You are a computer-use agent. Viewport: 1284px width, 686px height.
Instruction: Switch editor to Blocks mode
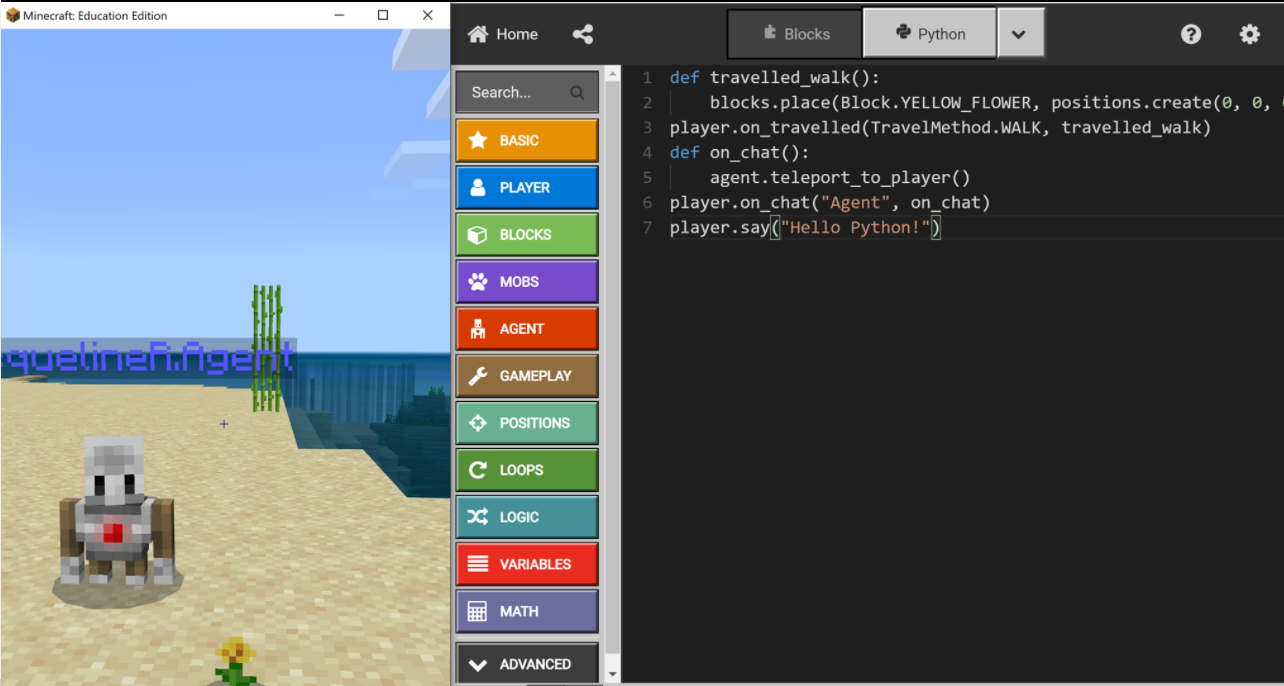tap(795, 34)
